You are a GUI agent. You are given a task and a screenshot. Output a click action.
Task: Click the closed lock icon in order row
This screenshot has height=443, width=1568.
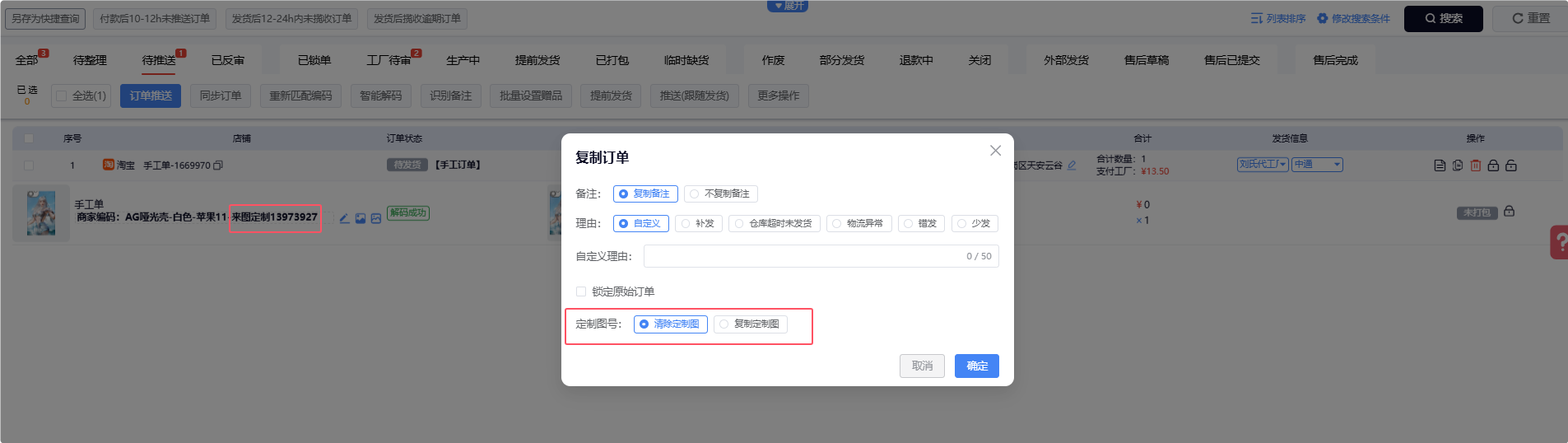click(1493, 166)
